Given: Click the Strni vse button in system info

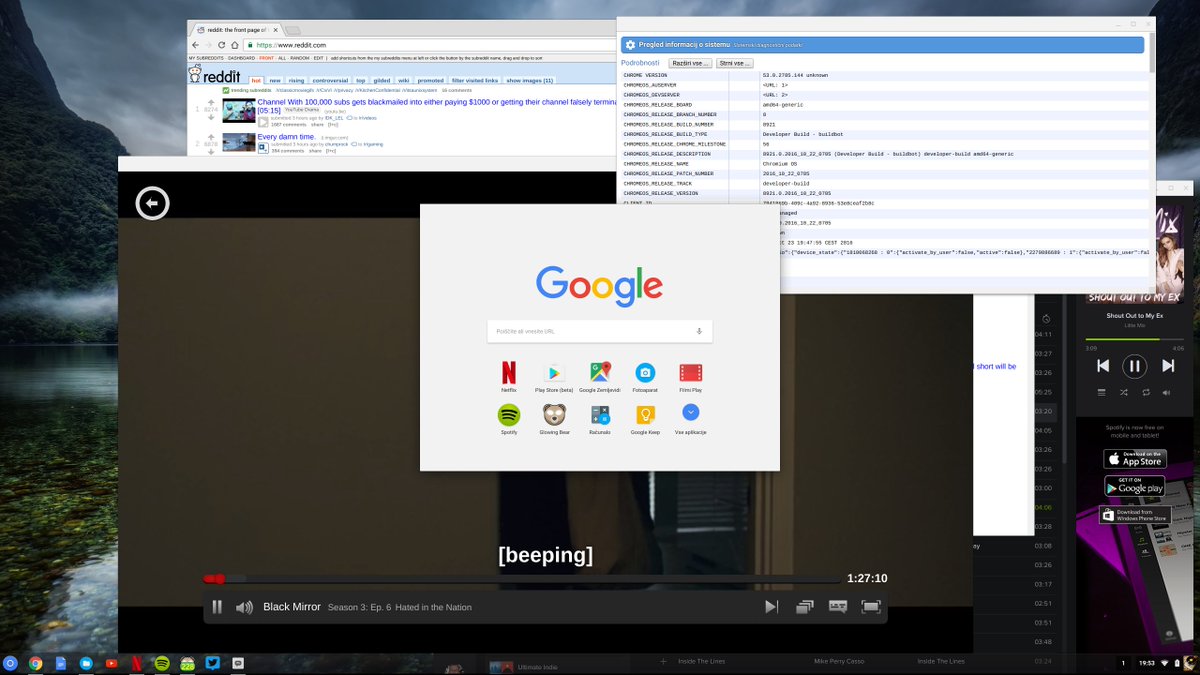Looking at the screenshot, I should pyautogui.click(x=735, y=63).
